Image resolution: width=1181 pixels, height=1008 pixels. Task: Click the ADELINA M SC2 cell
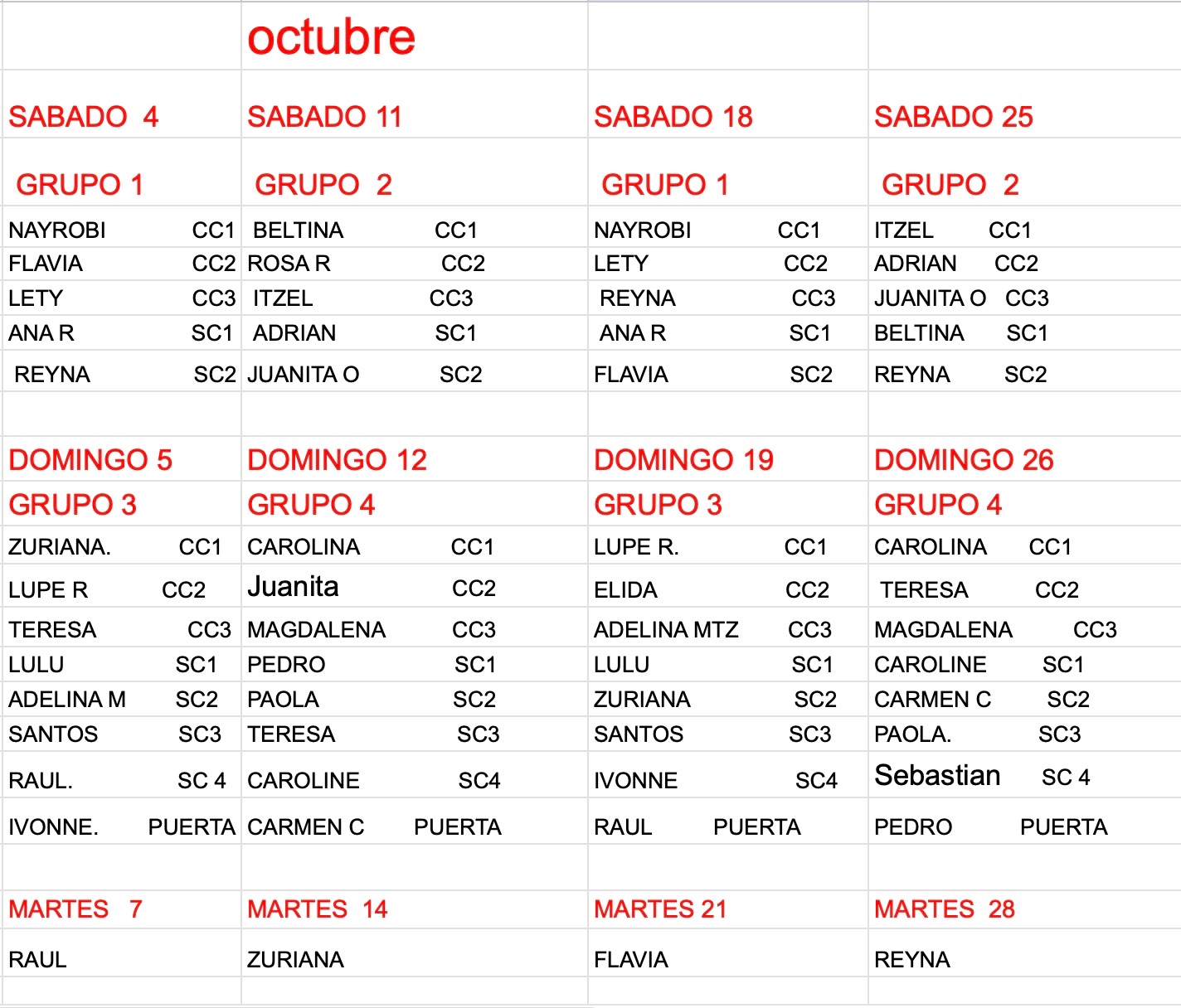click(113, 700)
